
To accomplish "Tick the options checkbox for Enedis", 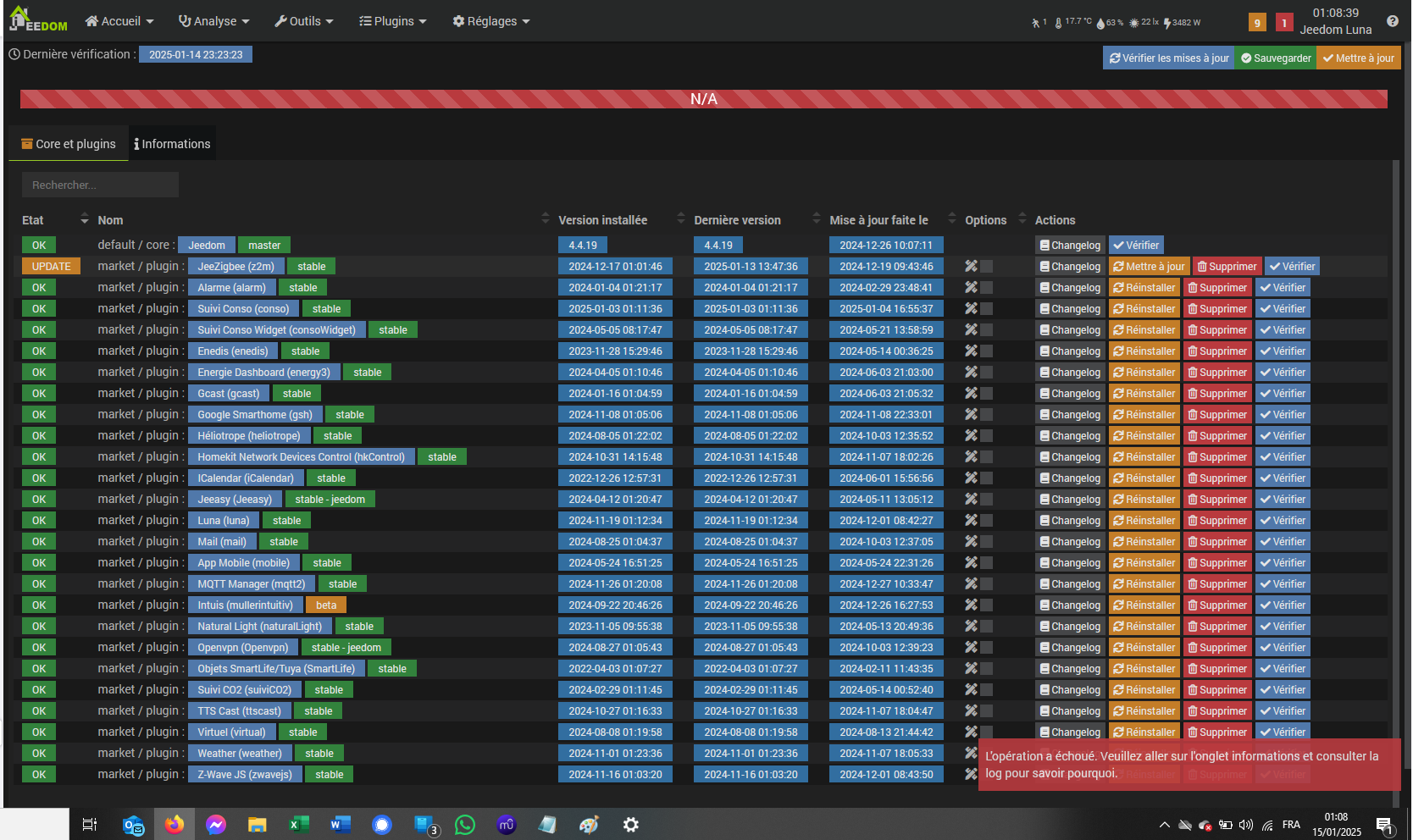I will tap(987, 351).
